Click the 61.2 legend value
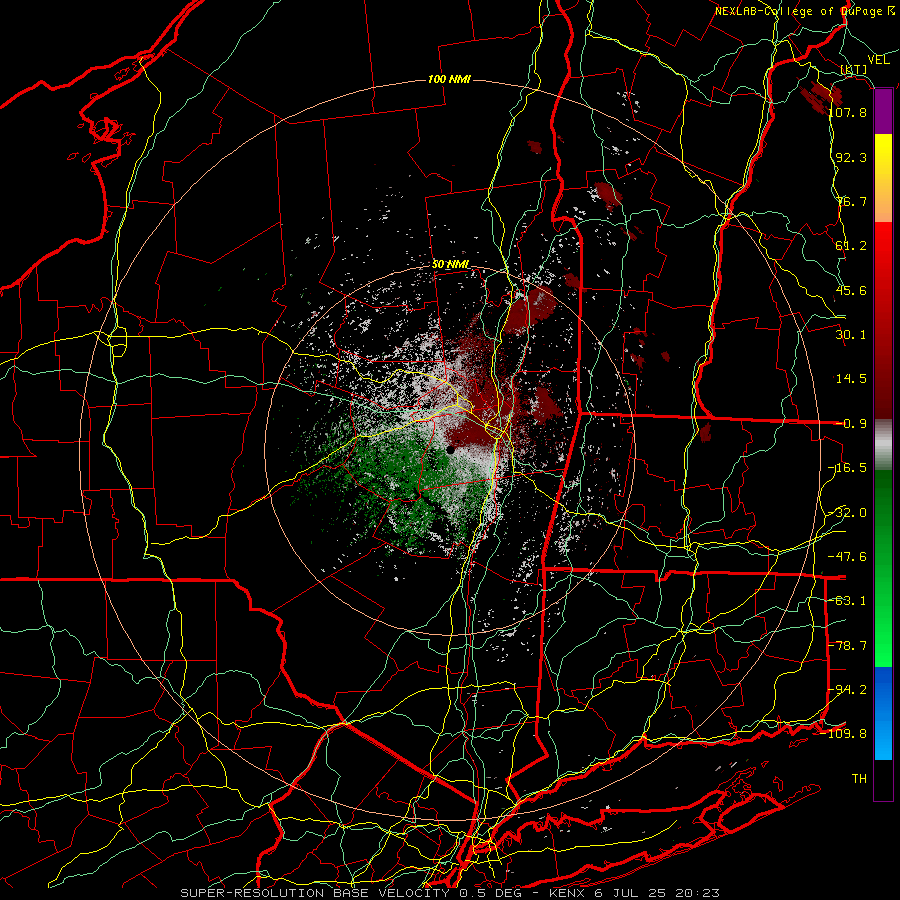 (x=851, y=246)
